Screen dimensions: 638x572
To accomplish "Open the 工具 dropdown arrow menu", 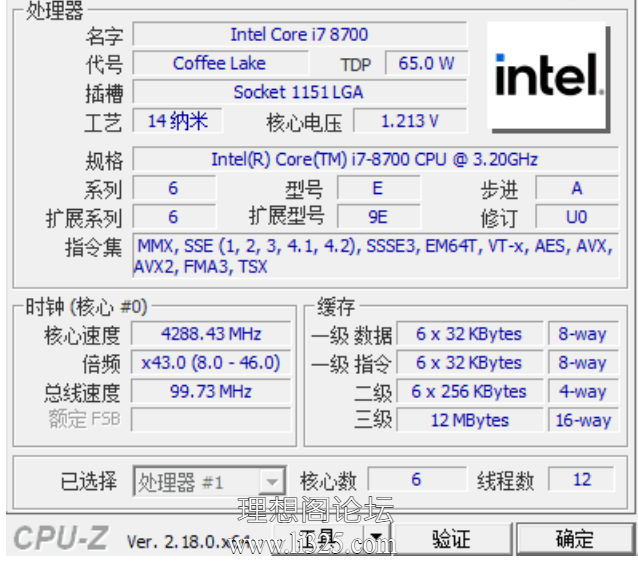I will [376, 539].
